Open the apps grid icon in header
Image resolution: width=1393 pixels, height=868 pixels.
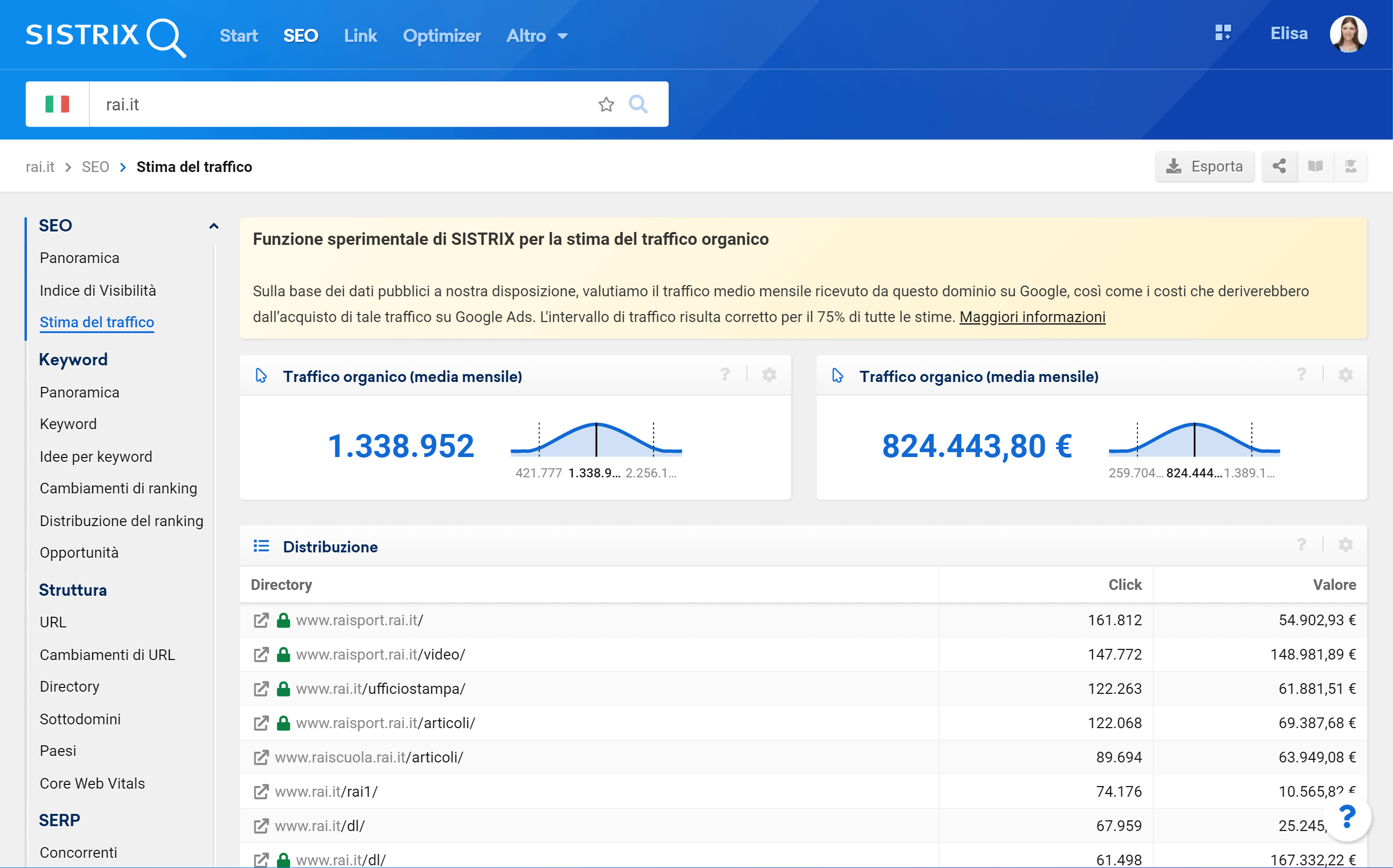tap(1223, 33)
